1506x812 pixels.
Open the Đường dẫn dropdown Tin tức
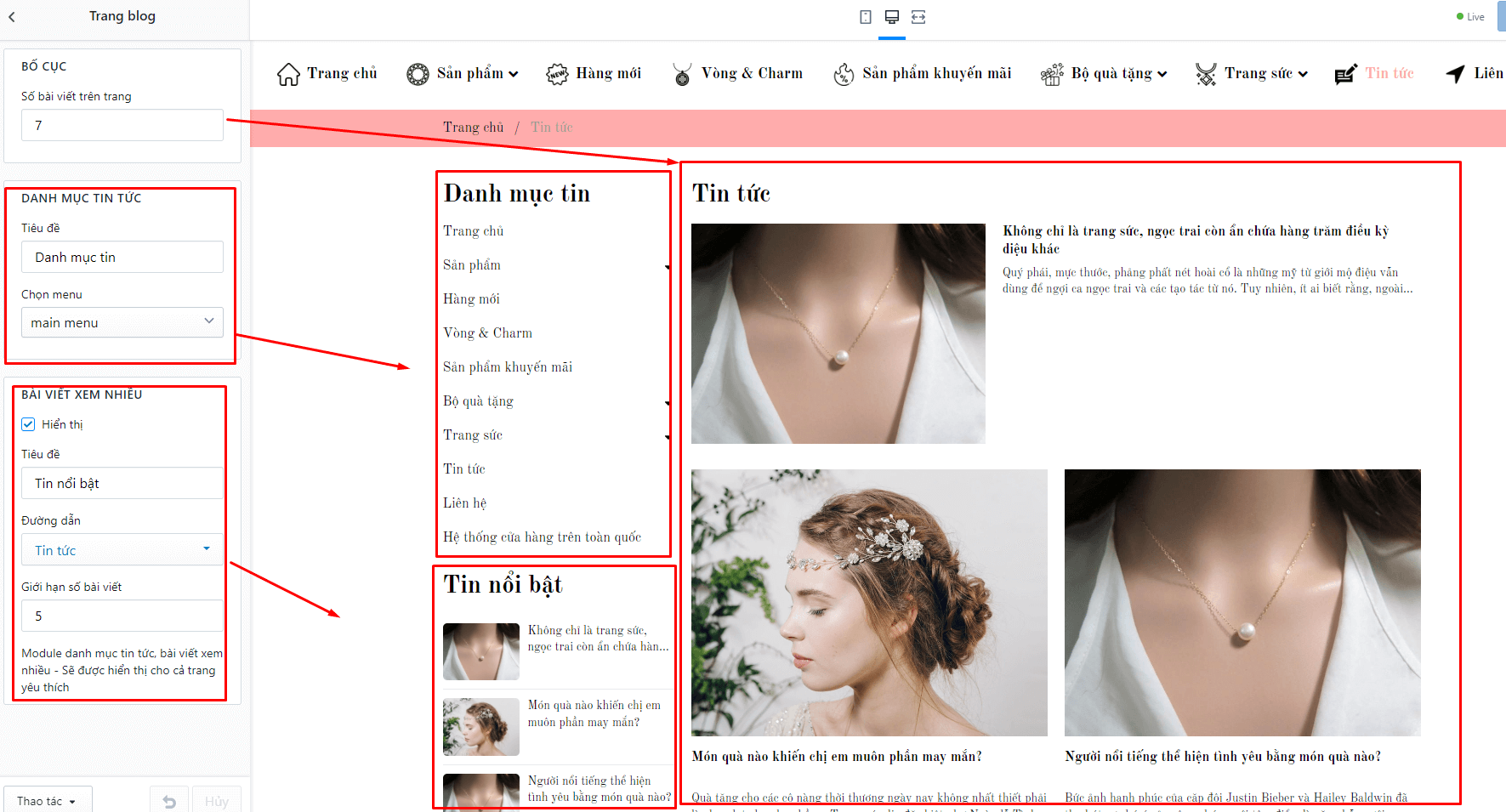point(122,550)
